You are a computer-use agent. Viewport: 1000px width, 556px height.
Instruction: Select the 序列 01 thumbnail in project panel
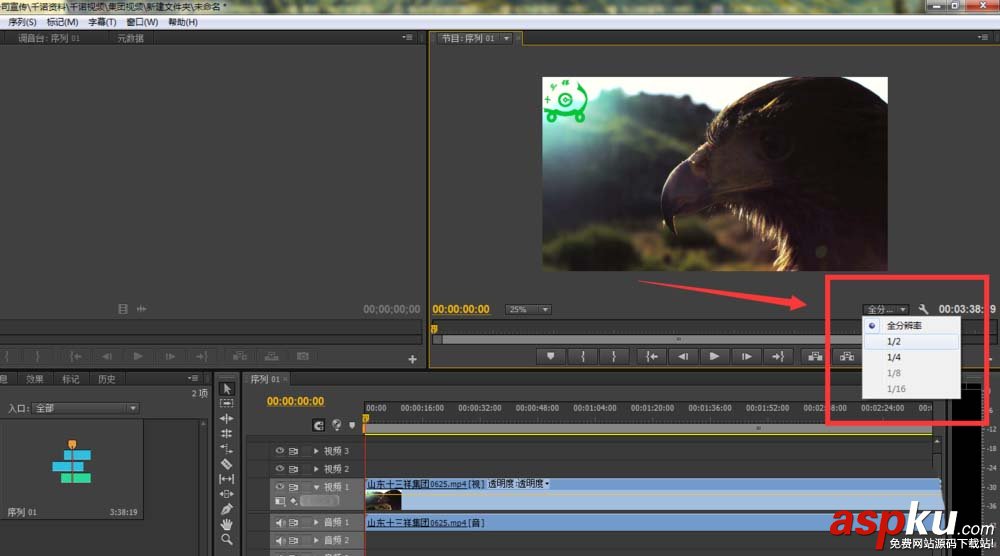pyautogui.click(x=74, y=464)
